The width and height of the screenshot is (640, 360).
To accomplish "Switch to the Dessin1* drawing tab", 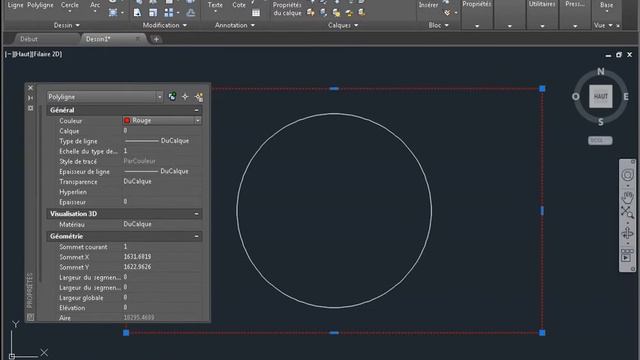I will (x=98, y=39).
